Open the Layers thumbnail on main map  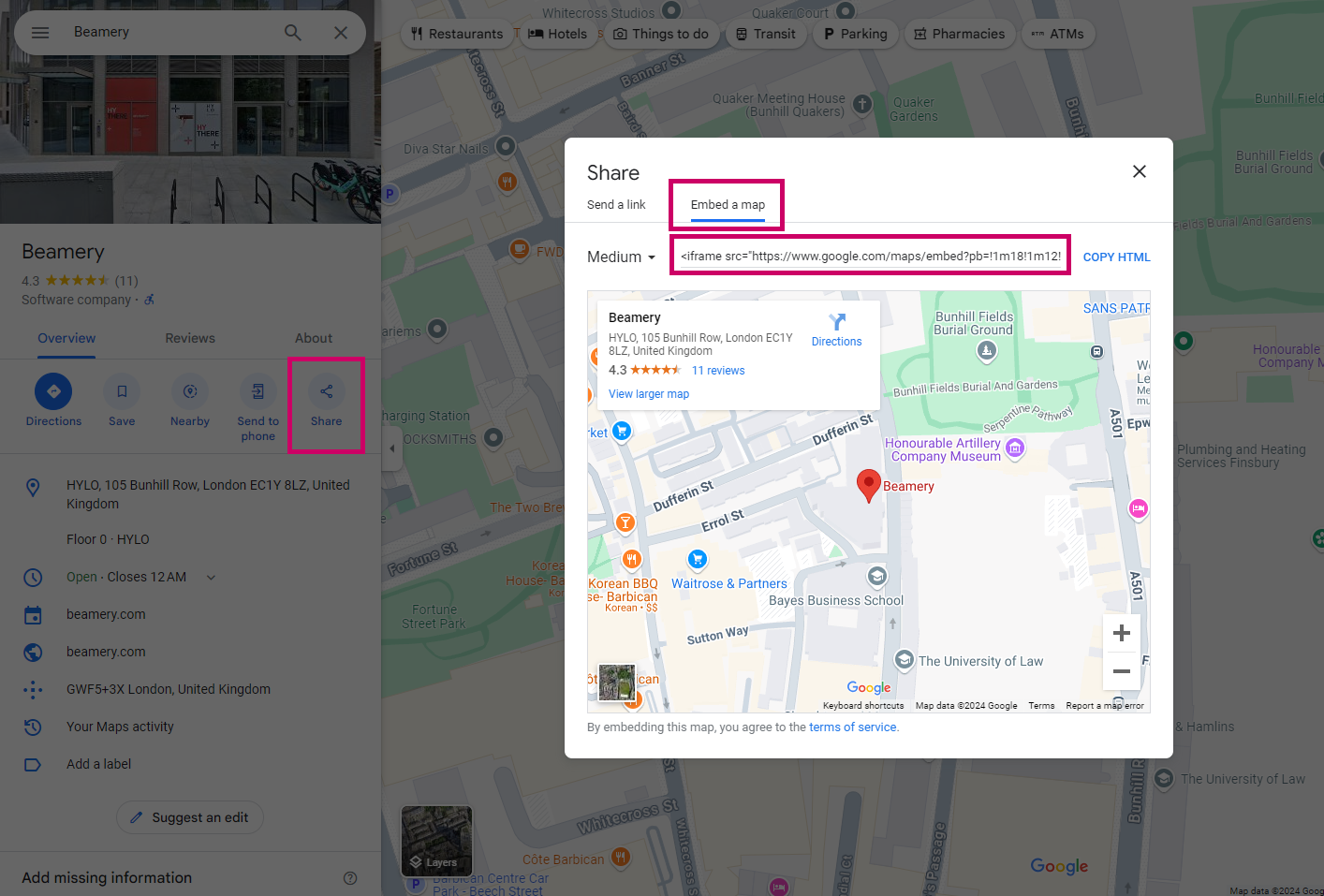tap(436, 841)
